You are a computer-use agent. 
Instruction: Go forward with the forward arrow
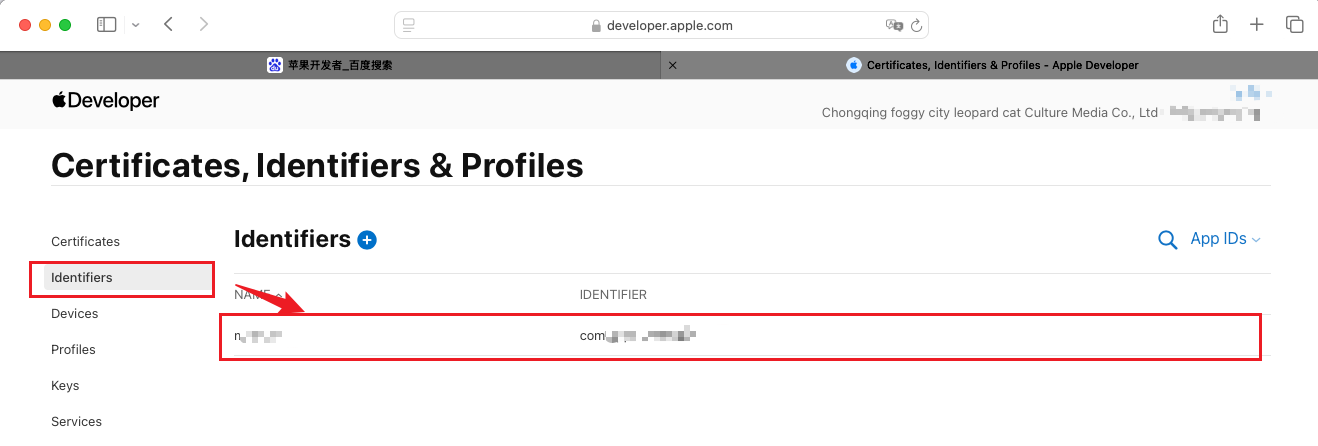coord(204,24)
